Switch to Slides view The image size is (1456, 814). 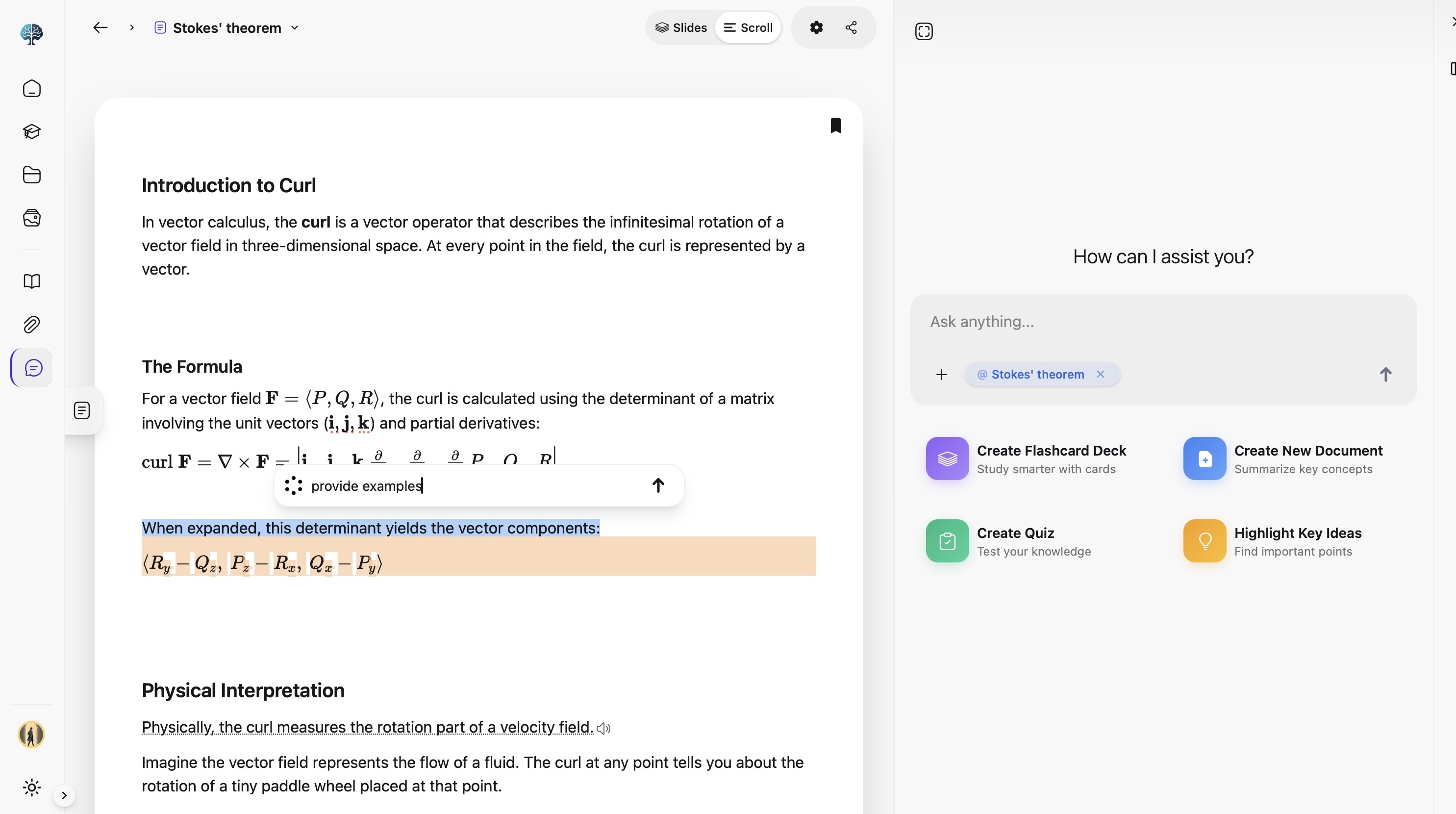tap(681, 27)
